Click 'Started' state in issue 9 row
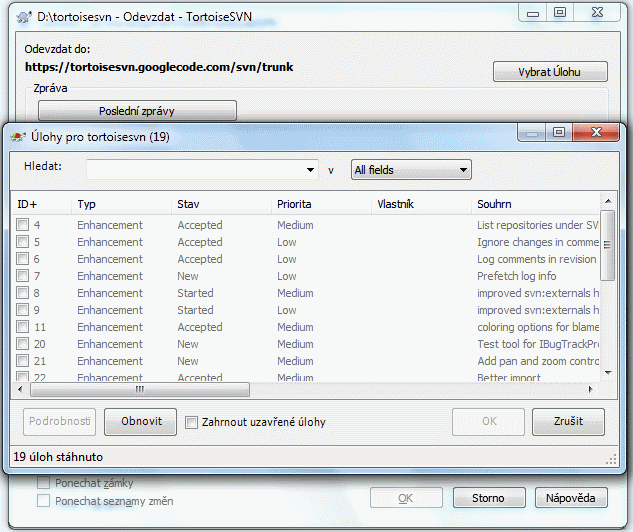Screen dimensions: 633x532 pos(195,310)
